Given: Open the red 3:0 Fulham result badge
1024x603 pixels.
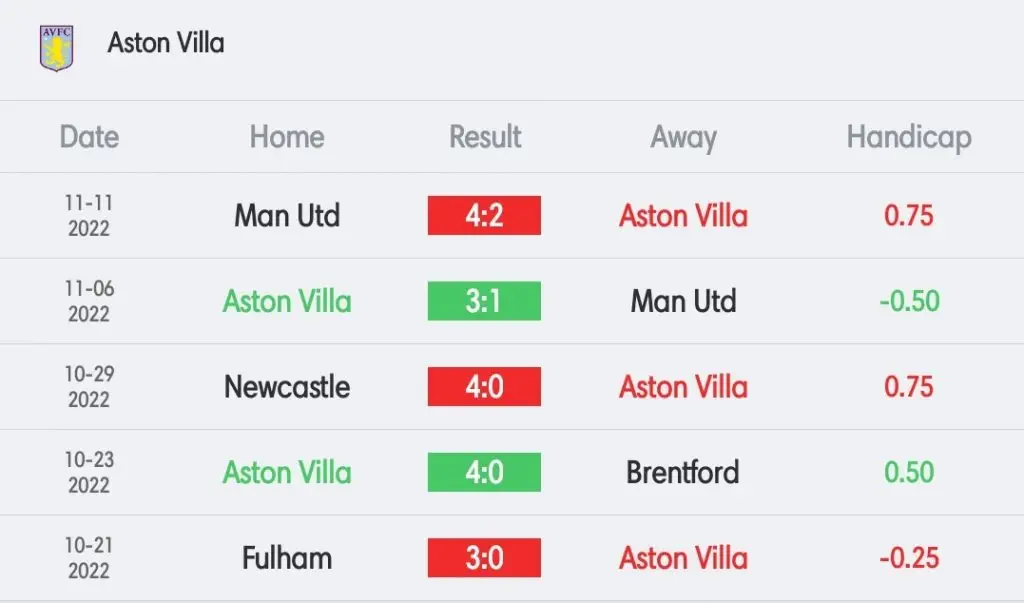Looking at the screenshot, I should coord(484,558).
